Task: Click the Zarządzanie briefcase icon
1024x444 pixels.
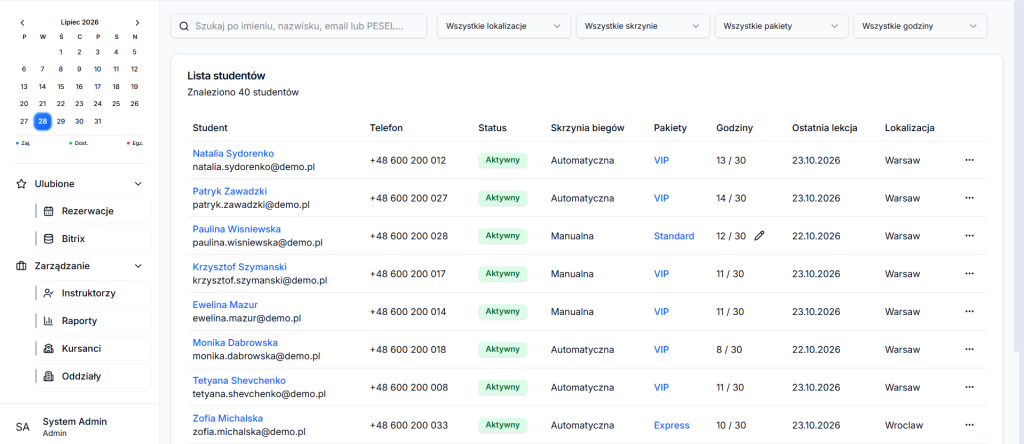Action: 21,266
